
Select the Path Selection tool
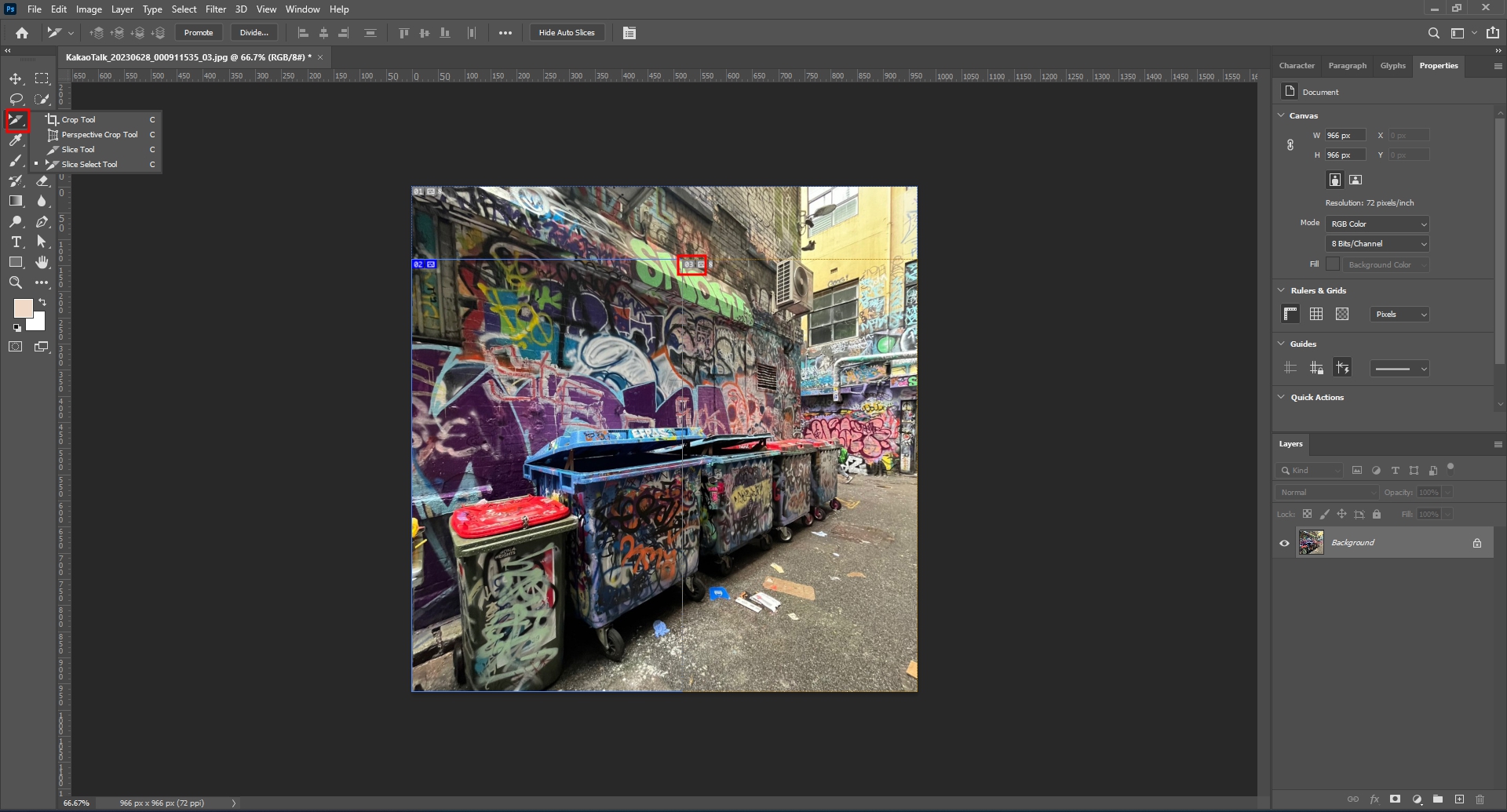pos(42,242)
